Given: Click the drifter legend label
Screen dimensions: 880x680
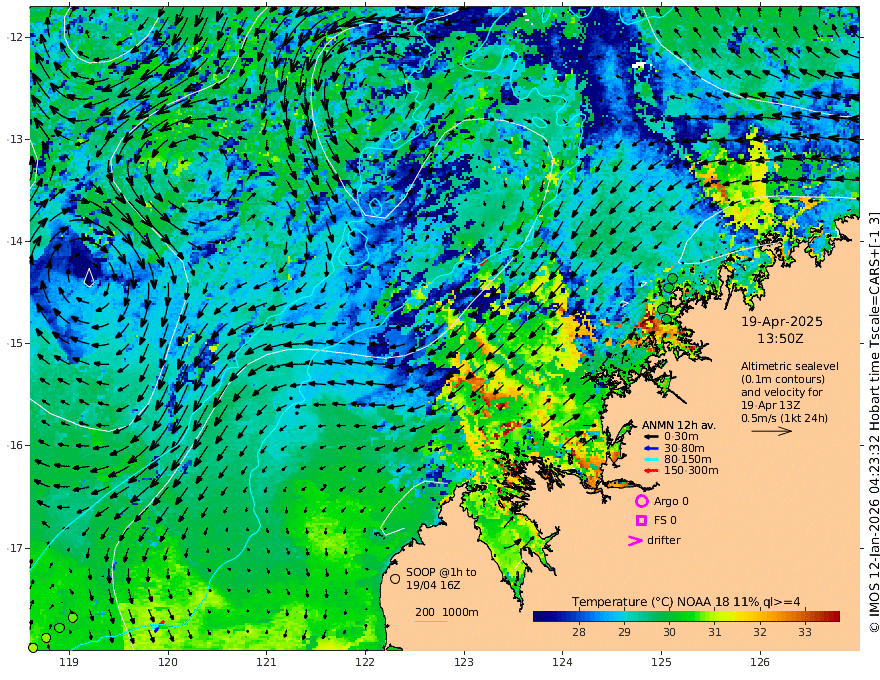Looking at the screenshot, I should pyautogui.click(x=664, y=540).
